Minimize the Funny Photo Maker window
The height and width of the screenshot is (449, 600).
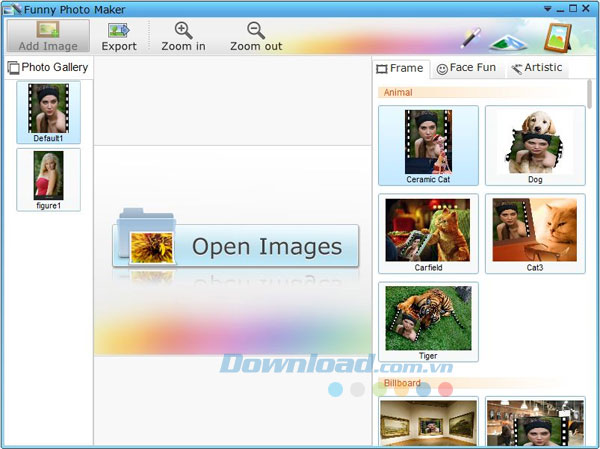coord(560,10)
